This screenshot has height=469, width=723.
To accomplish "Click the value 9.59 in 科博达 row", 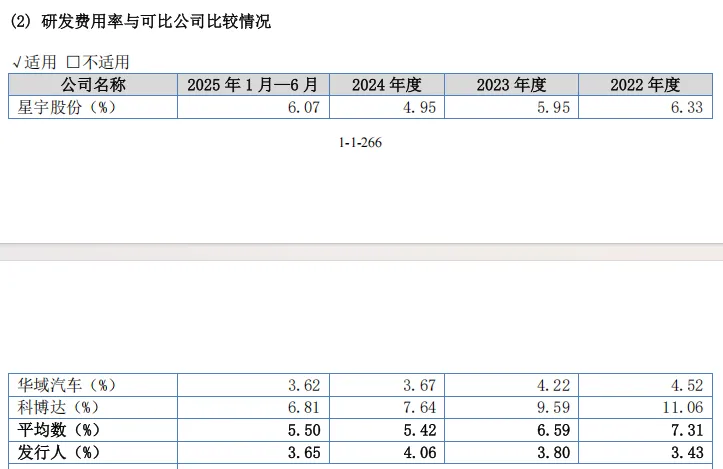I will pyautogui.click(x=553, y=407).
